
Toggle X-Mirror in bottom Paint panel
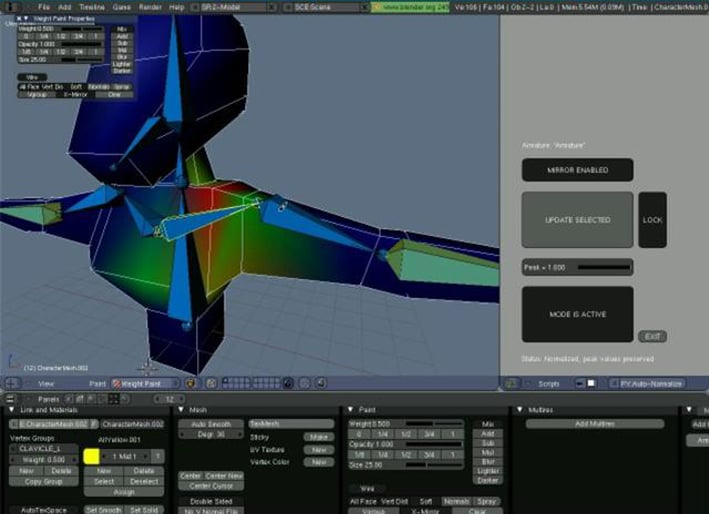point(425,511)
